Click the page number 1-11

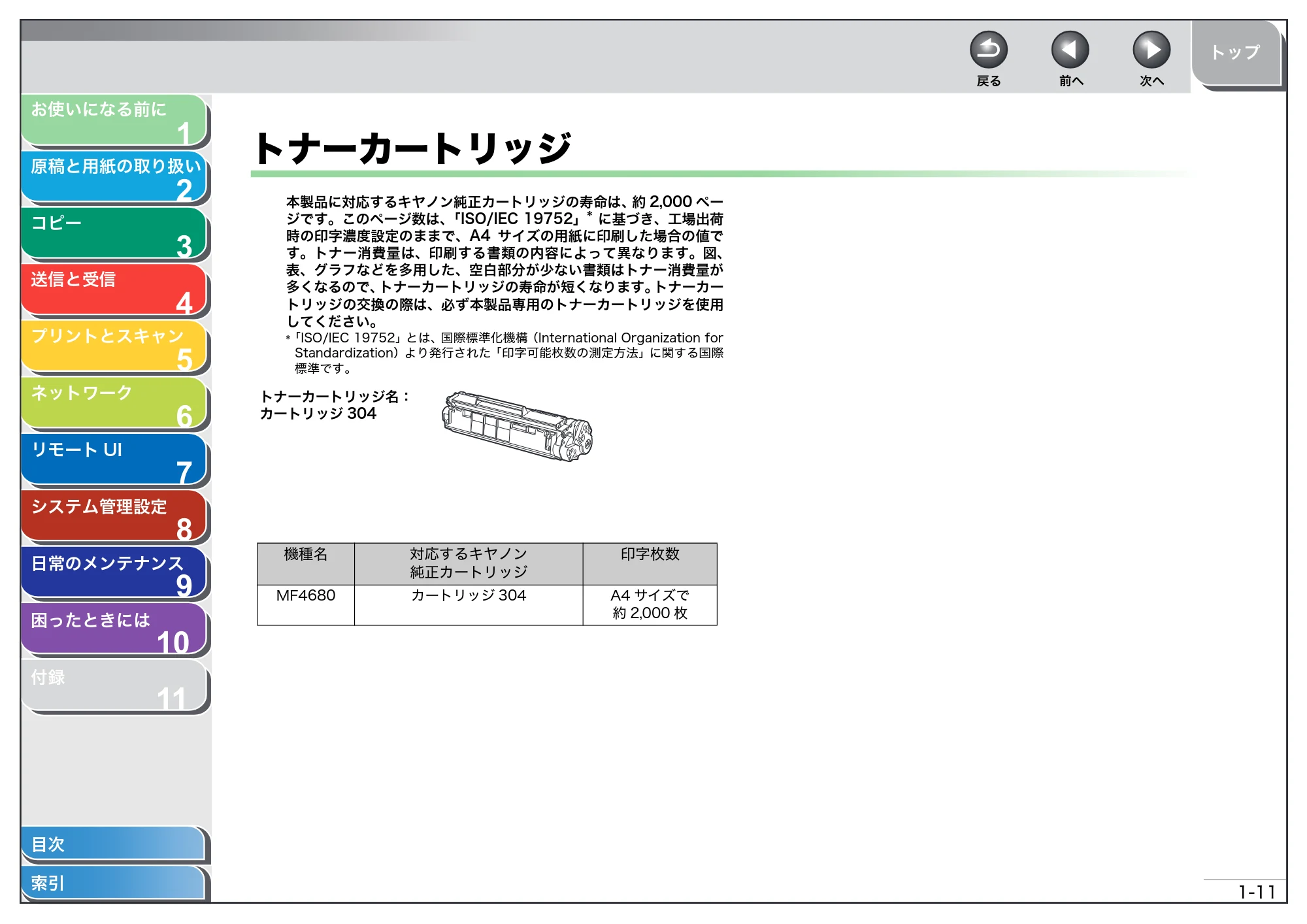(x=1257, y=892)
